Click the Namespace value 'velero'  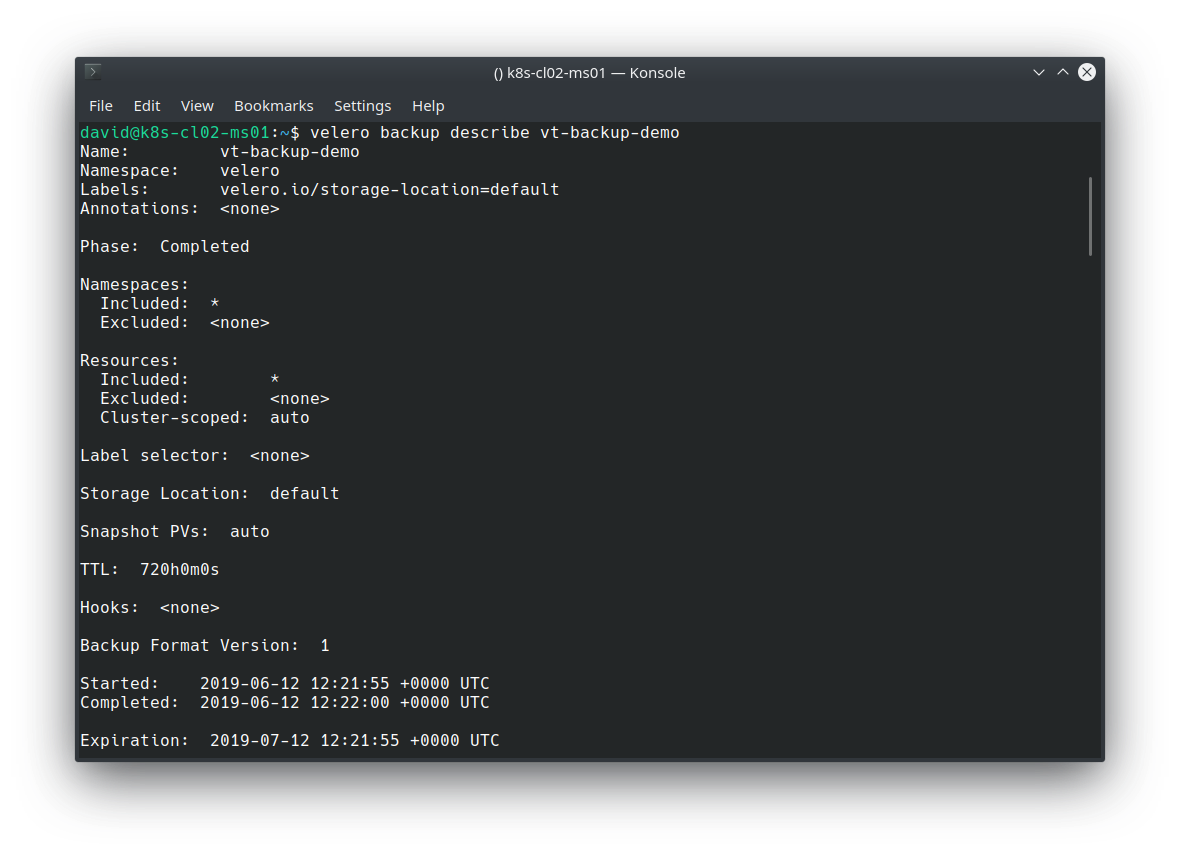(x=250, y=171)
